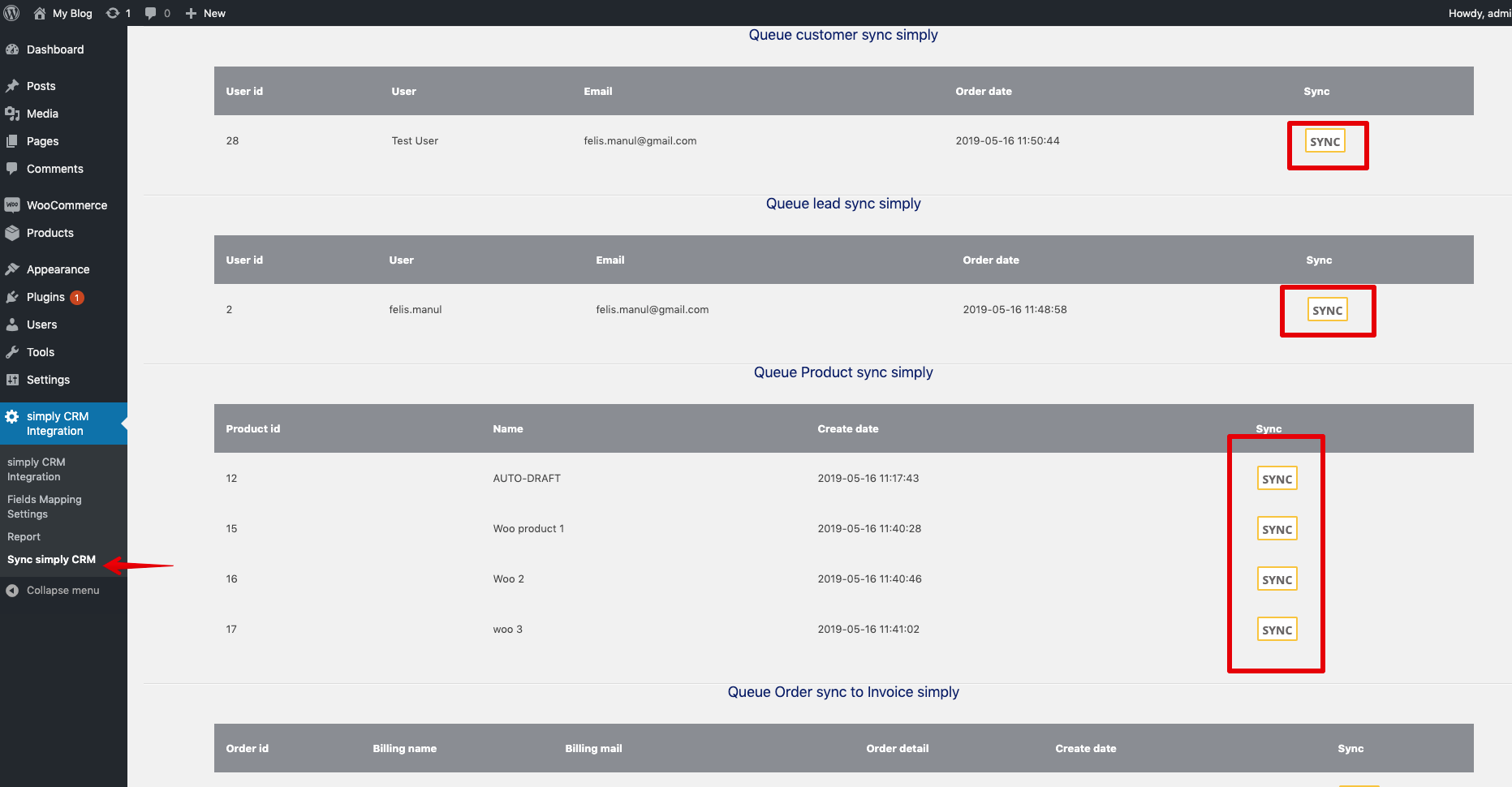Screen dimensions: 1512x787
Task: Open the Report submenu item
Action: 24,537
